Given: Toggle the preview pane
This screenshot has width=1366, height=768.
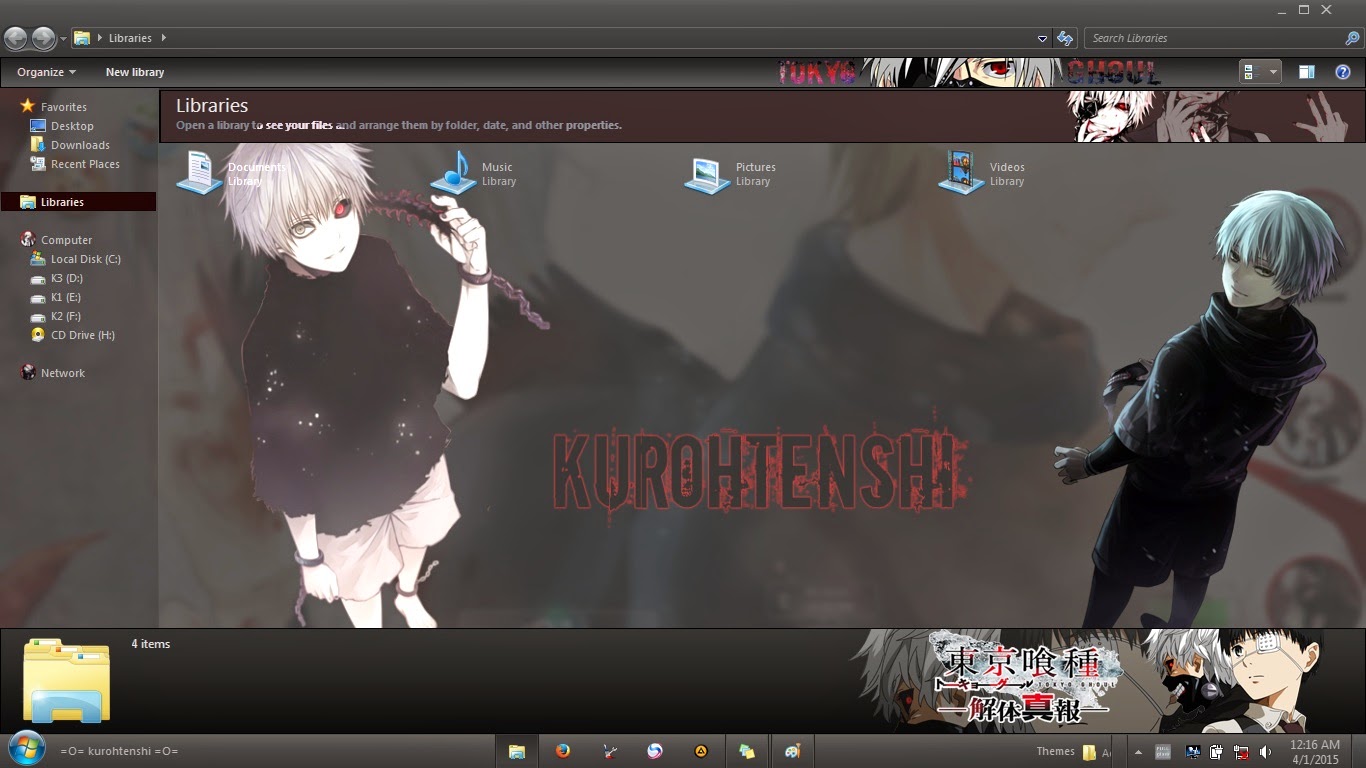Looking at the screenshot, I should point(1306,72).
